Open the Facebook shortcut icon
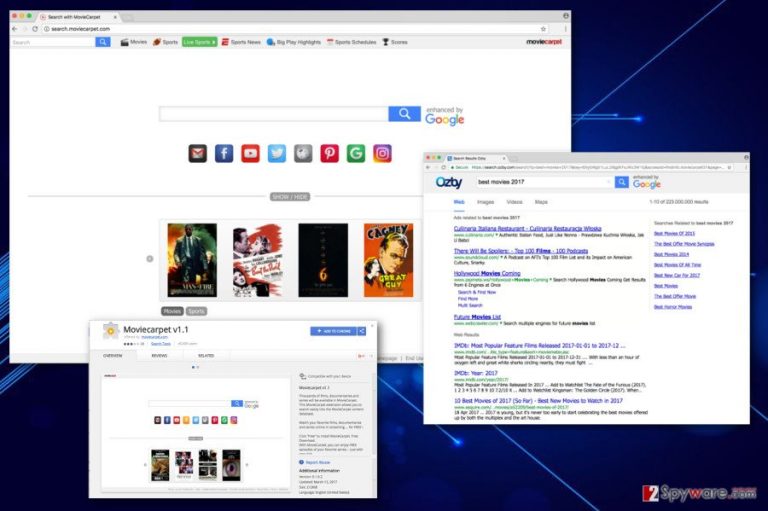The height and width of the screenshot is (511, 768). pos(224,153)
